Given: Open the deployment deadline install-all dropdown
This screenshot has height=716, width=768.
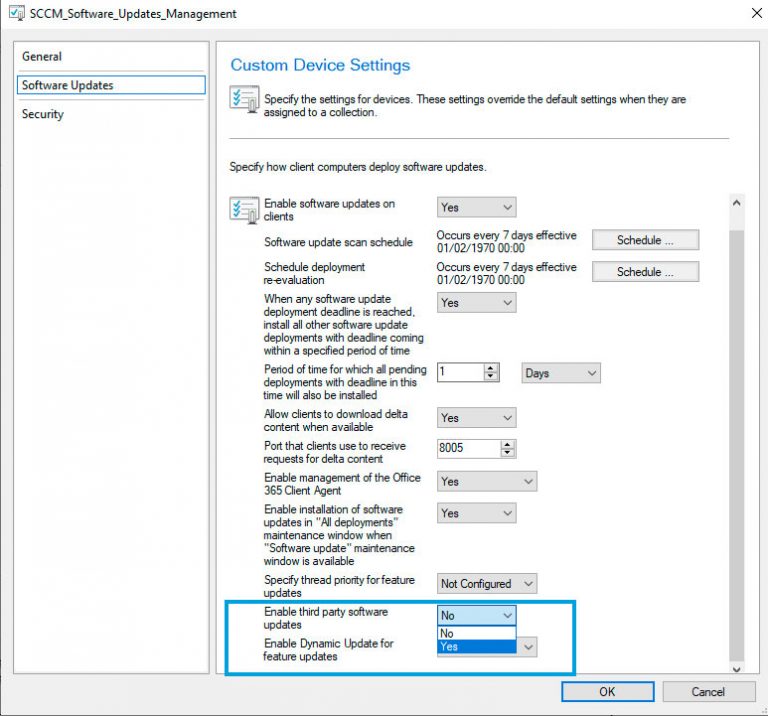Looking at the screenshot, I should pos(476,303).
